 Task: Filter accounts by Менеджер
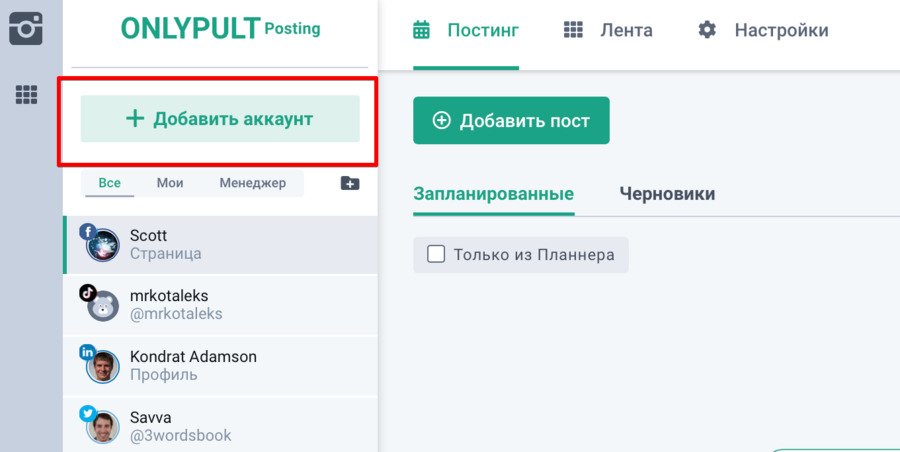coord(253,183)
